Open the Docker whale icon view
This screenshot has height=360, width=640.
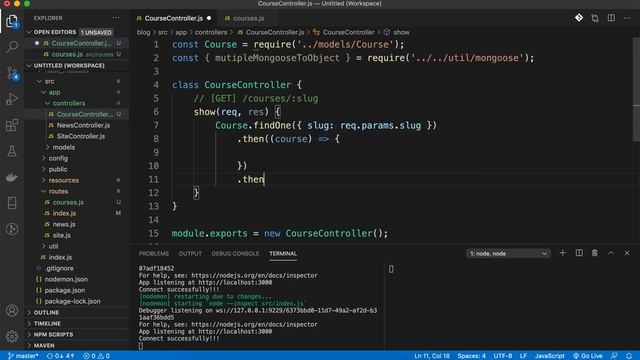(x=12, y=177)
